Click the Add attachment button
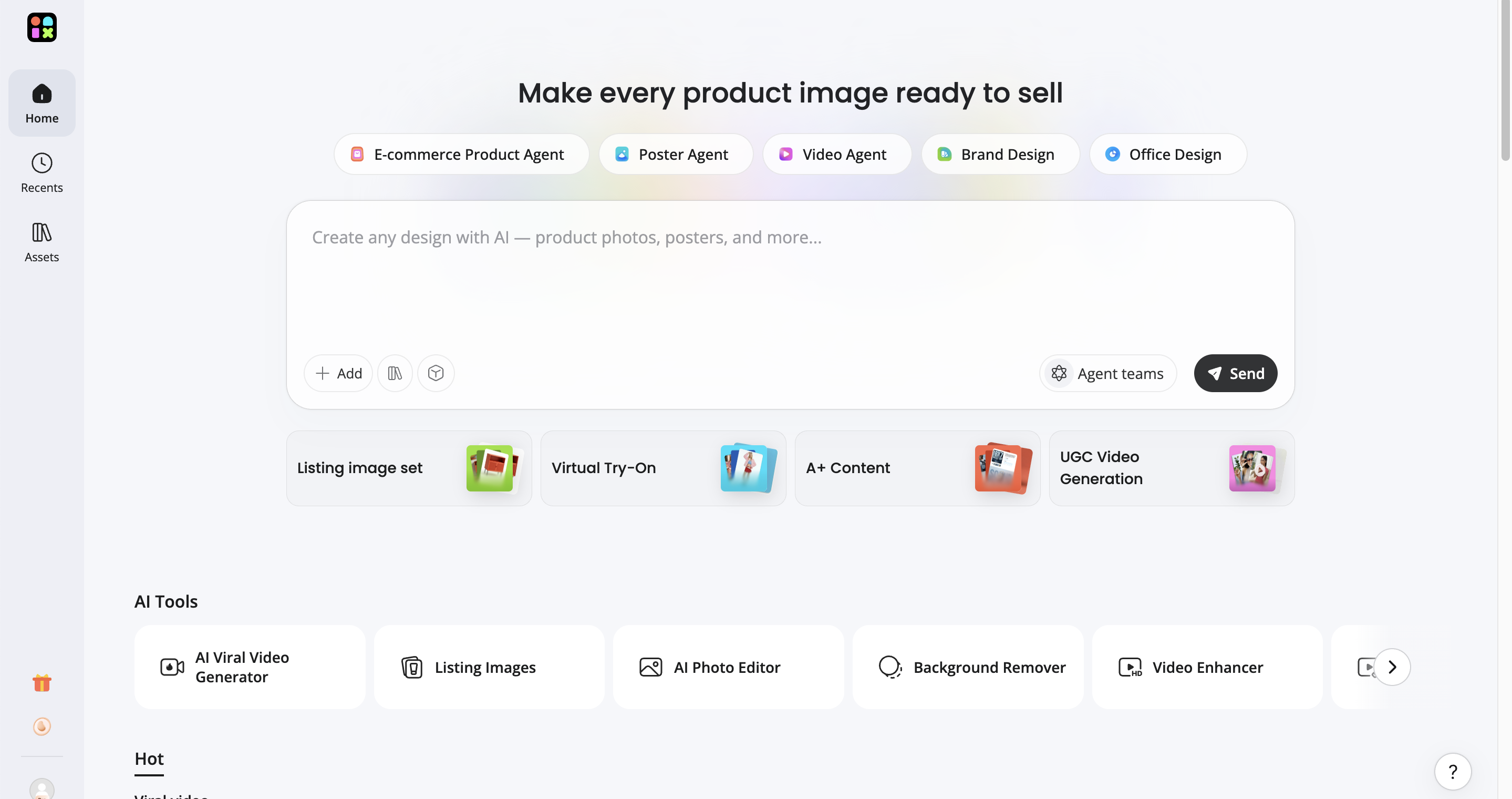 [x=338, y=373]
